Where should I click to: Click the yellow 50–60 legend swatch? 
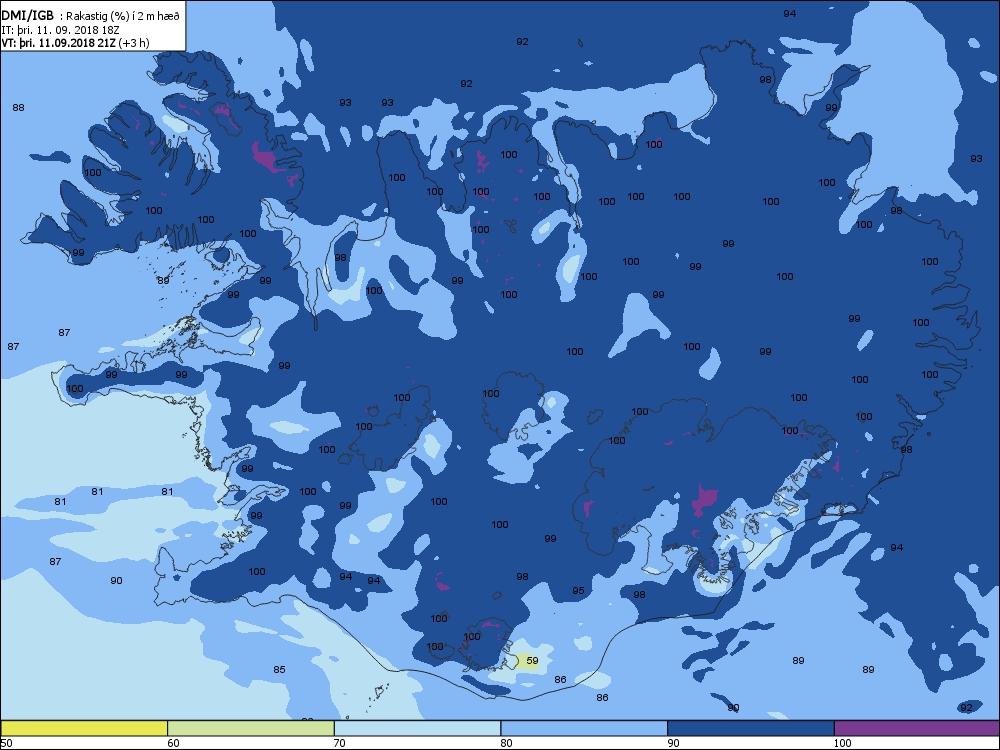84,728
